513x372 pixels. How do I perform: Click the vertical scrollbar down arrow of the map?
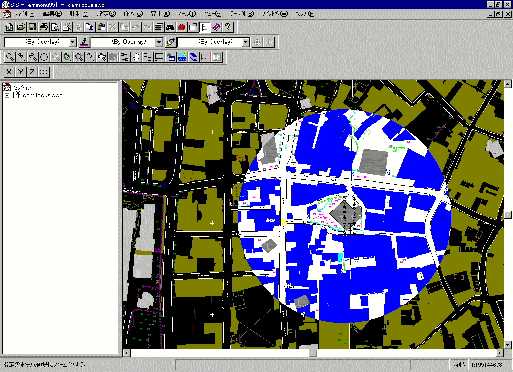click(508, 344)
